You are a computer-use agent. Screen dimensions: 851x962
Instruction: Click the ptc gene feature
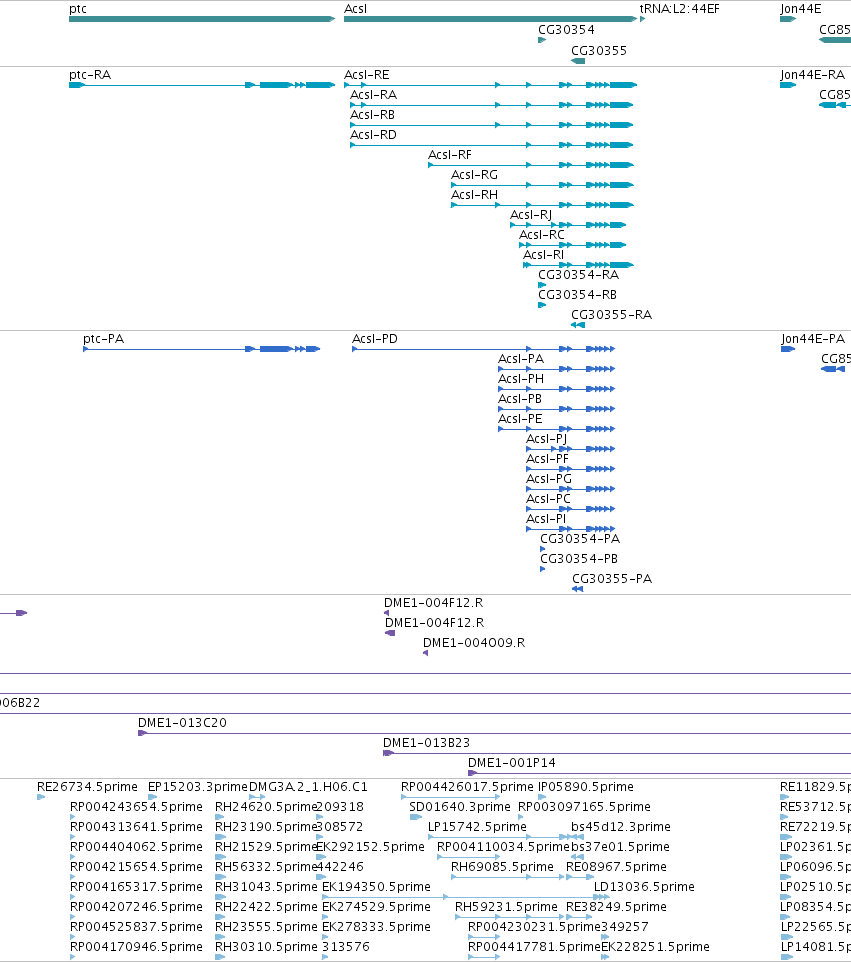pyautogui.click(x=202, y=19)
